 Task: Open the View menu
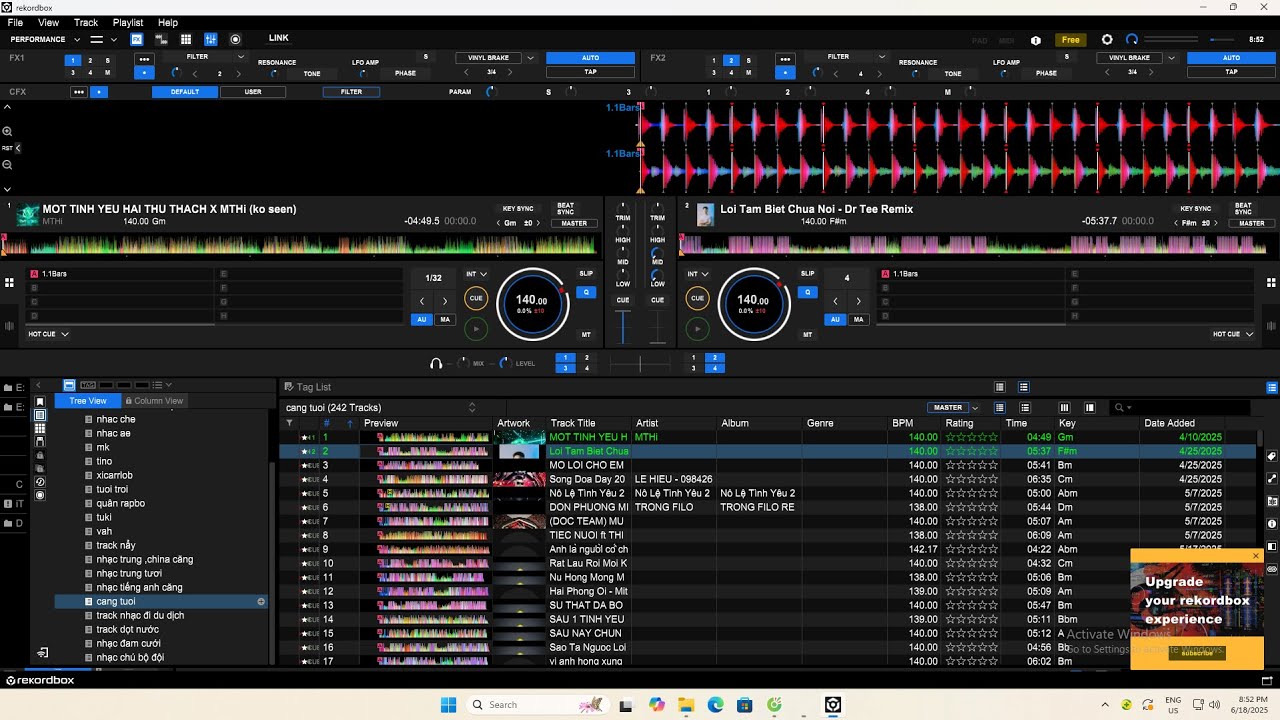pos(48,22)
